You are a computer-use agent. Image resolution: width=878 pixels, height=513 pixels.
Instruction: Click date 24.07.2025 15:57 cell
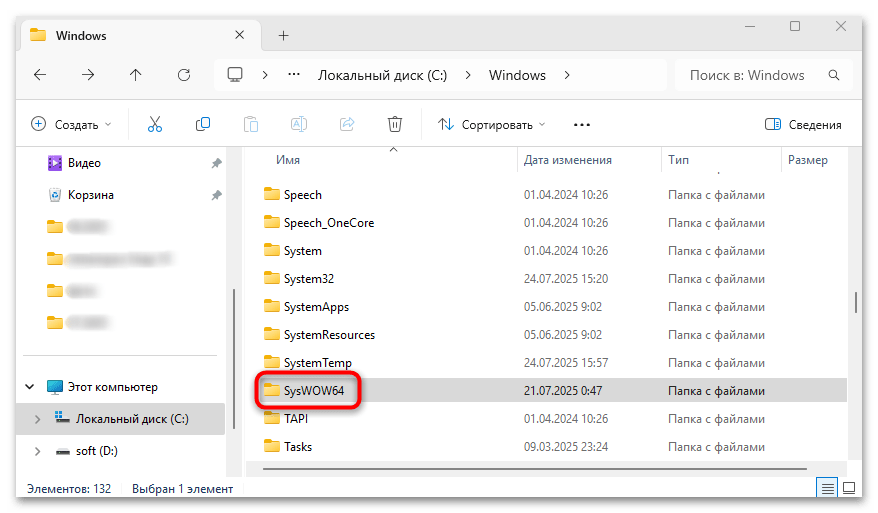pyautogui.click(x=566, y=363)
